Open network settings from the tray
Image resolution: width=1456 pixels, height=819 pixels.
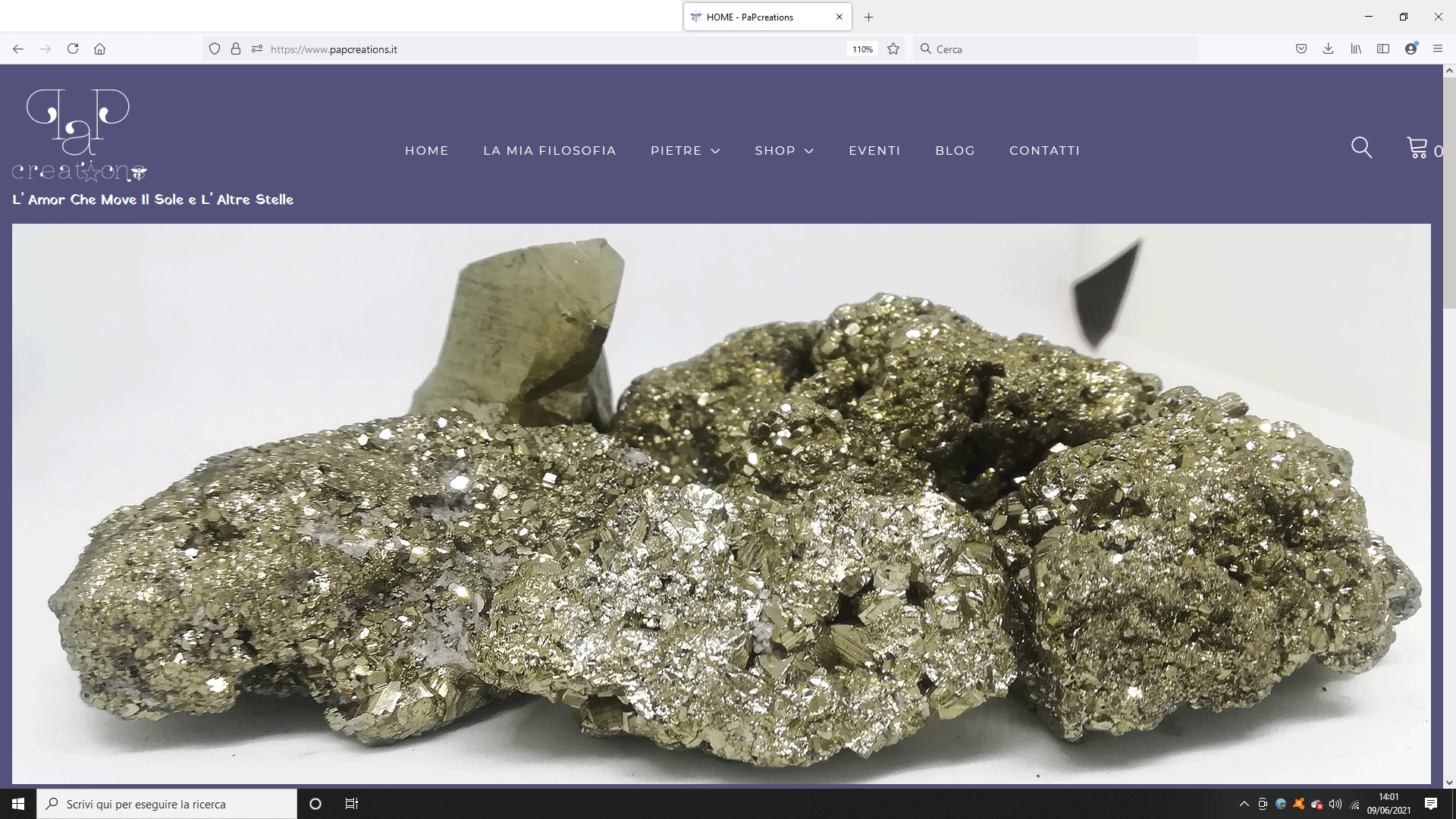pyautogui.click(x=1354, y=804)
